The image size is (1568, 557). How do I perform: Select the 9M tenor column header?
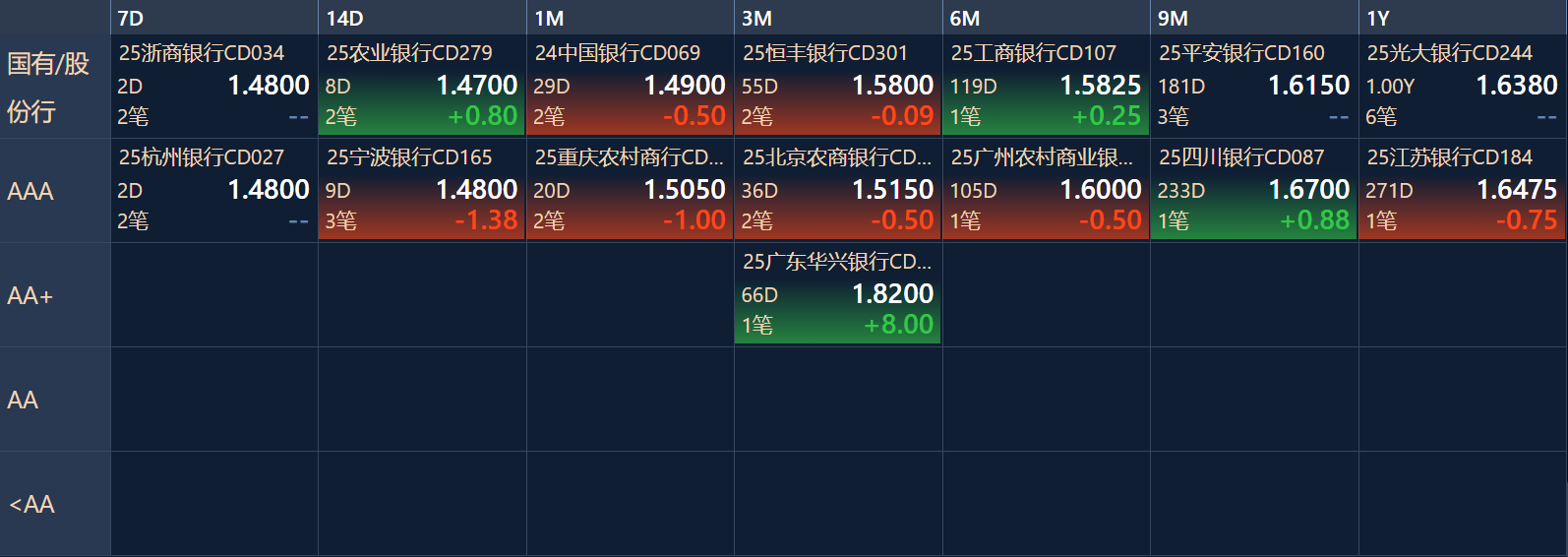(1254, 18)
